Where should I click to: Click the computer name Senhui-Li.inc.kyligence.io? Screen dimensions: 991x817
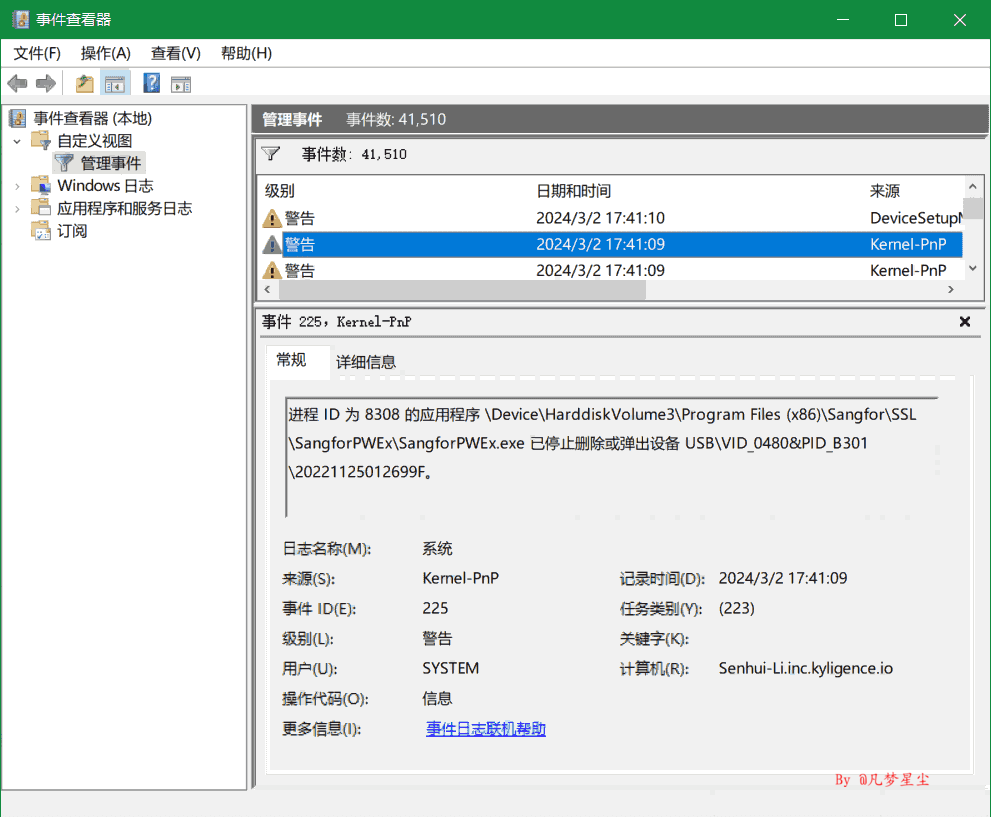(x=806, y=669)
